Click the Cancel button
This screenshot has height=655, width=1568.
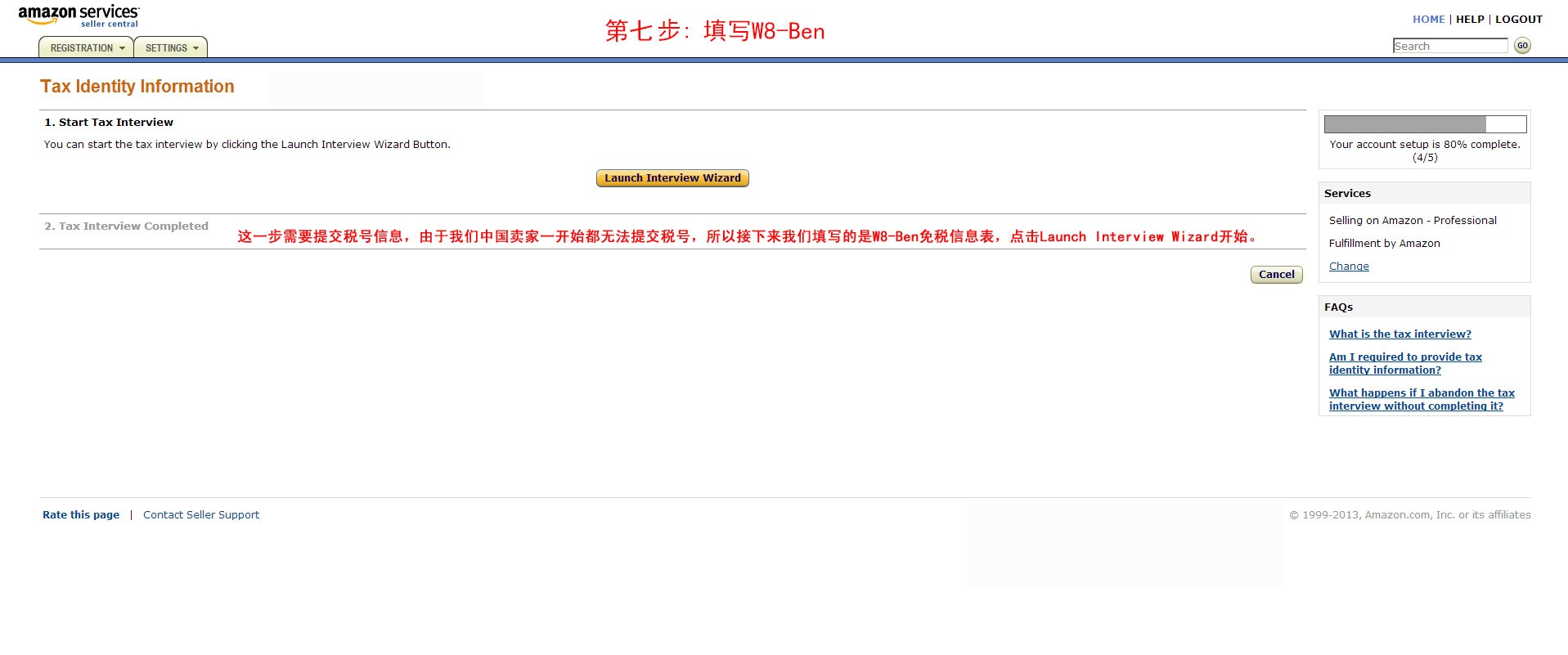pos(1276,275)
